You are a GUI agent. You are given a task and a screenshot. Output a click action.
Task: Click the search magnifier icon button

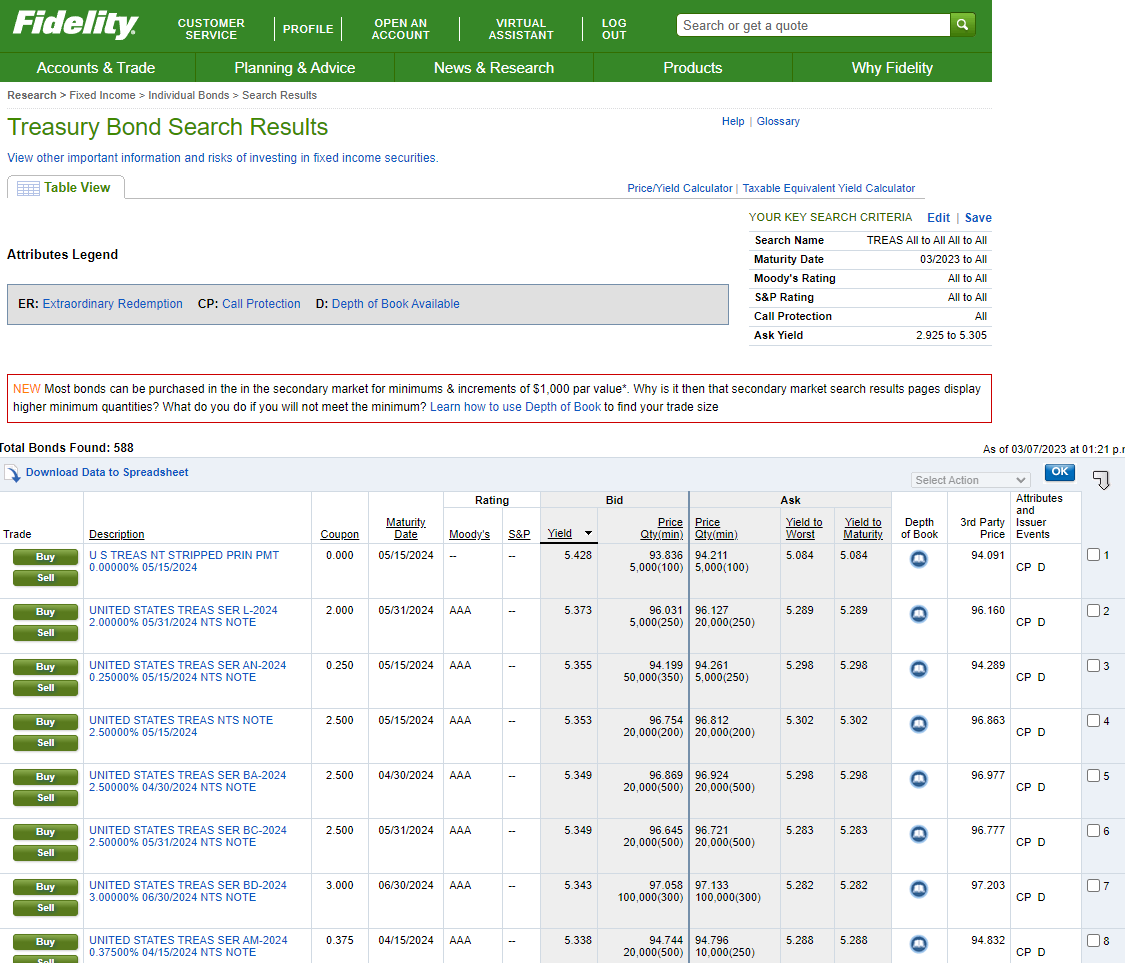pyautogui.click(x=962, y=24)
